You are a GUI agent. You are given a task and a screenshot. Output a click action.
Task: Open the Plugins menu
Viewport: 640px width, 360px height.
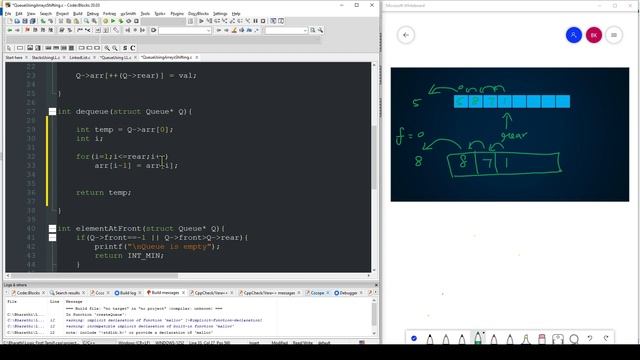[x=177, y=13]
